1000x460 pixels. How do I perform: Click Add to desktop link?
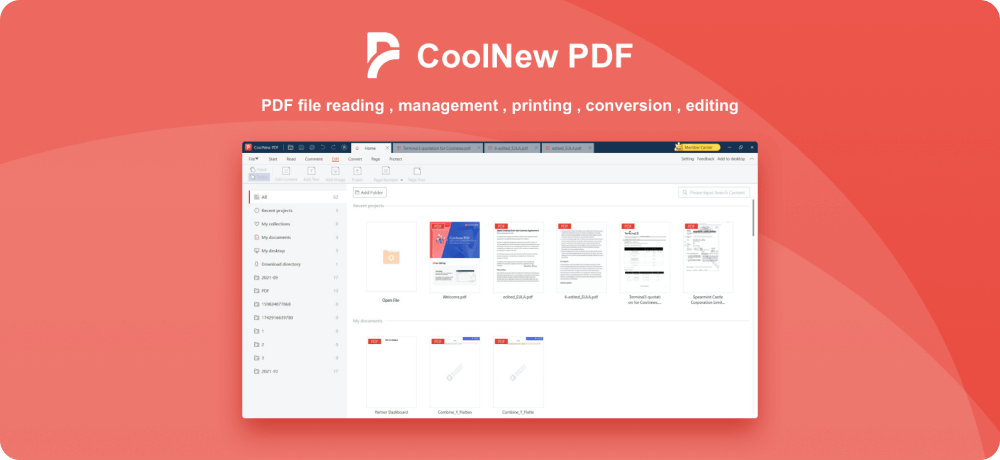pyautogui.click(x=731, y=159)
